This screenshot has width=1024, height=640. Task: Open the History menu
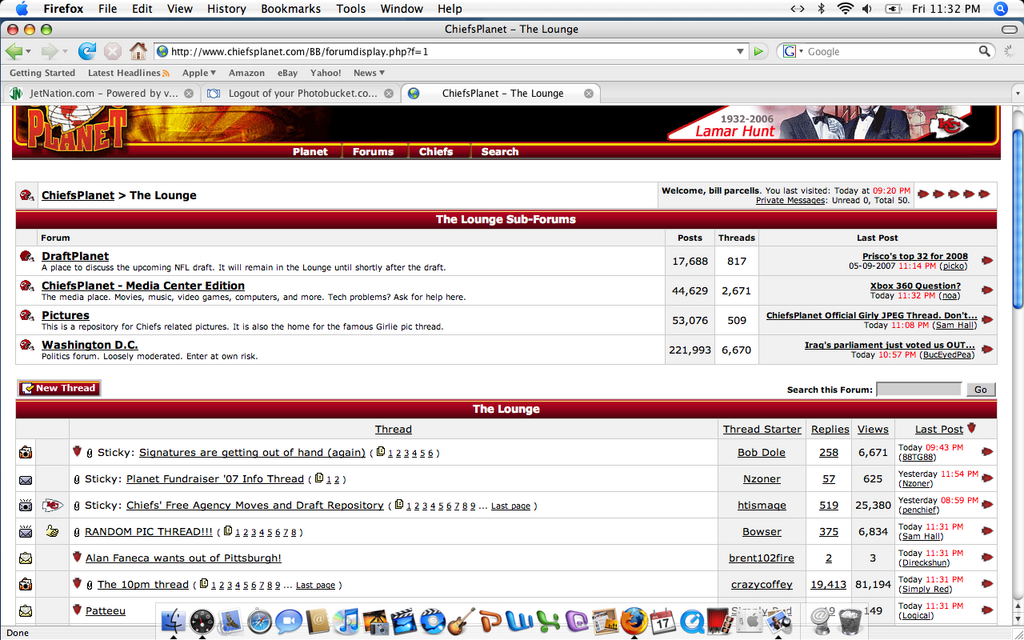[x=226, y=8]
